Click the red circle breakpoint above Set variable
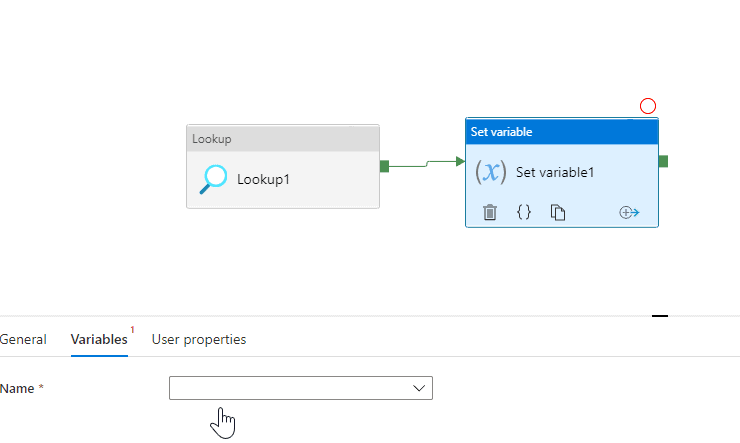Image resolution: width=740 pixels, height=443 pixels. click(648, 106)
